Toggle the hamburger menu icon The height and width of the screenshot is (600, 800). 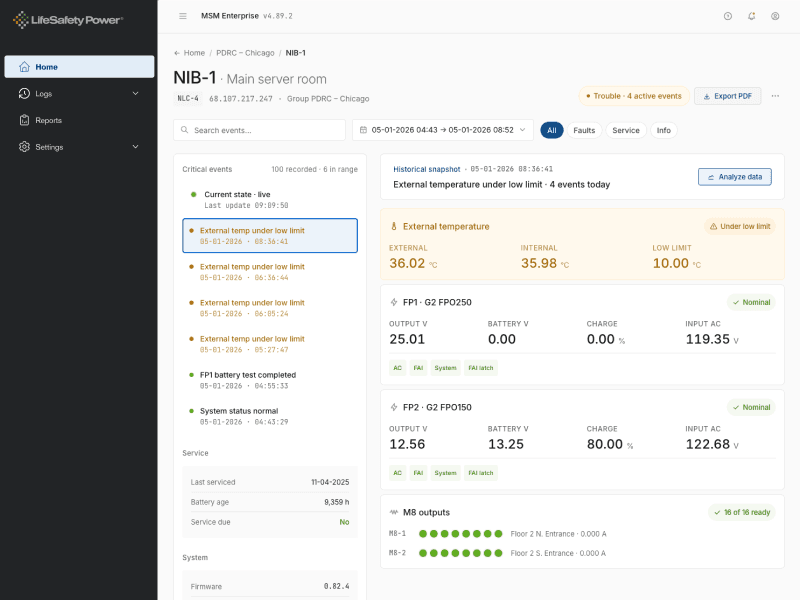click(x=183, y=16)
